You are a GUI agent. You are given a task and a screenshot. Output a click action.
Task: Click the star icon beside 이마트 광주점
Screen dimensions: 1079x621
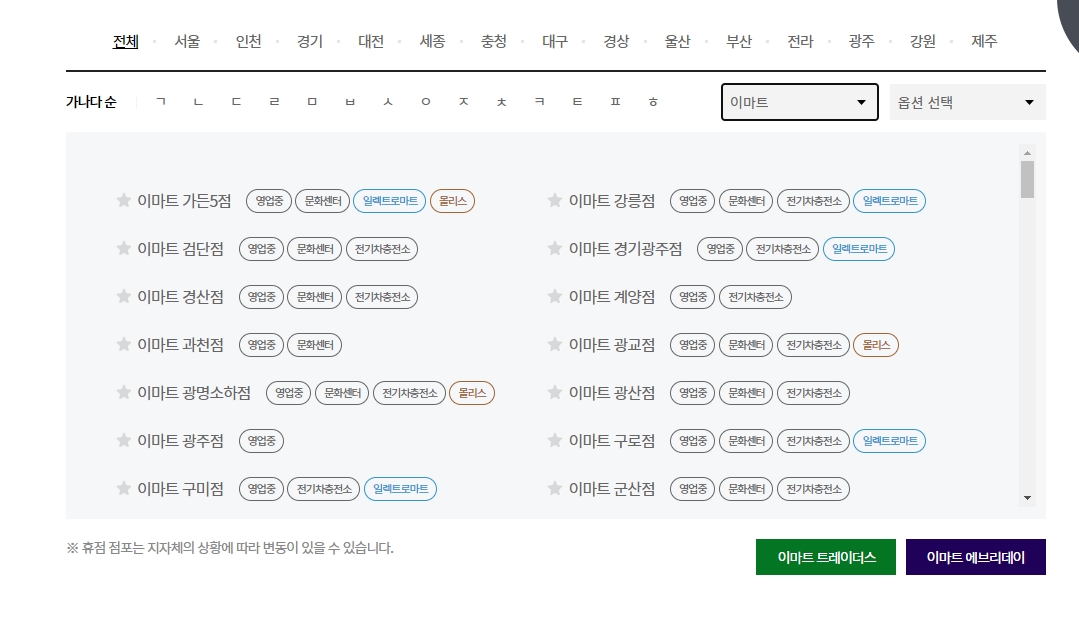(123, 440)
